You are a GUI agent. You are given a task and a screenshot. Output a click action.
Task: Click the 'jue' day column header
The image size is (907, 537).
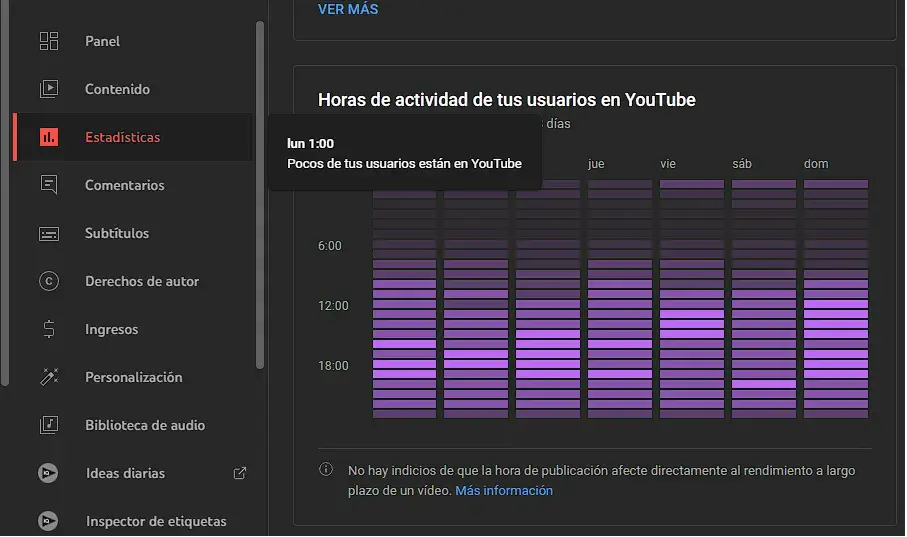tap(596, 164)
